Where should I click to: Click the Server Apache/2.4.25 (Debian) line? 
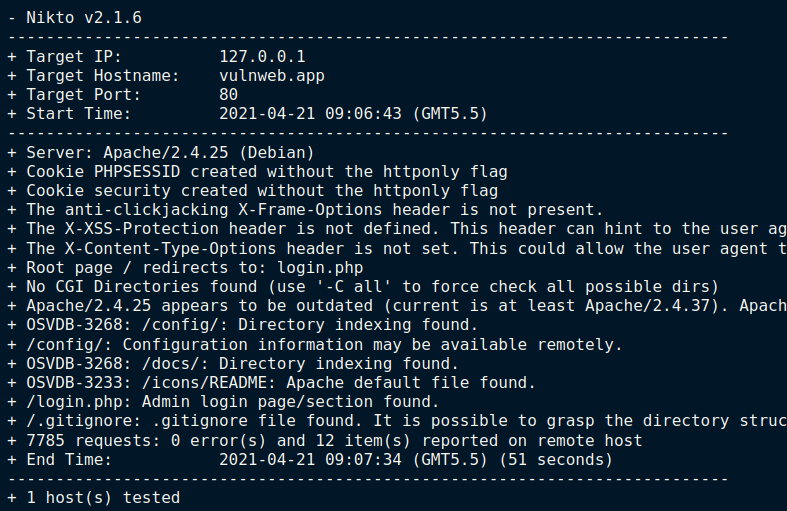click(x=161, y=153)
